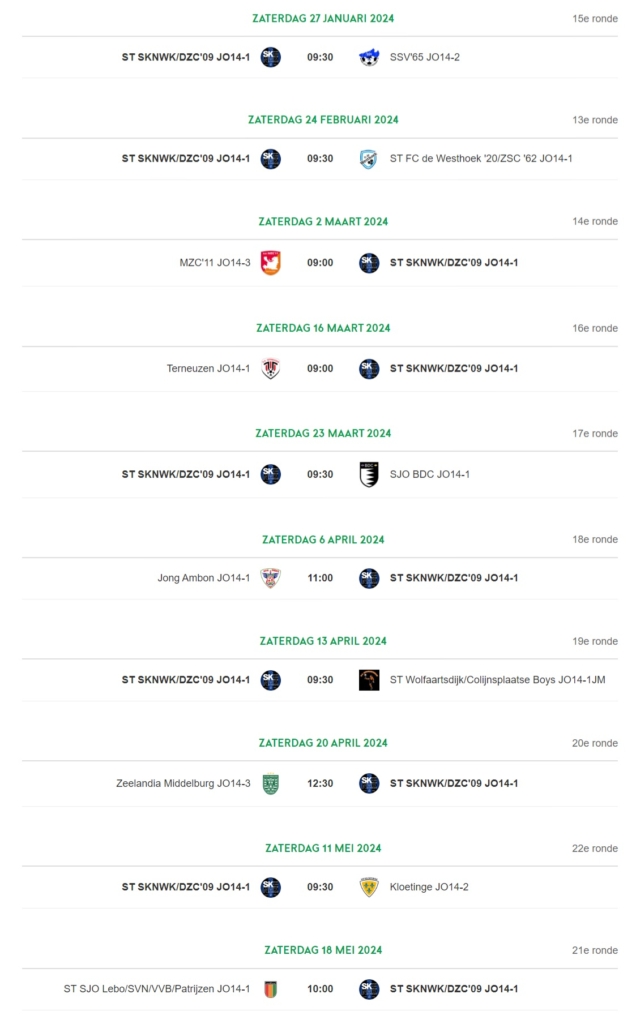This screenshot has width=636, height=1024.
Task: Select the 09:00 Terneuzen match time
Action: tap(320, 369)
